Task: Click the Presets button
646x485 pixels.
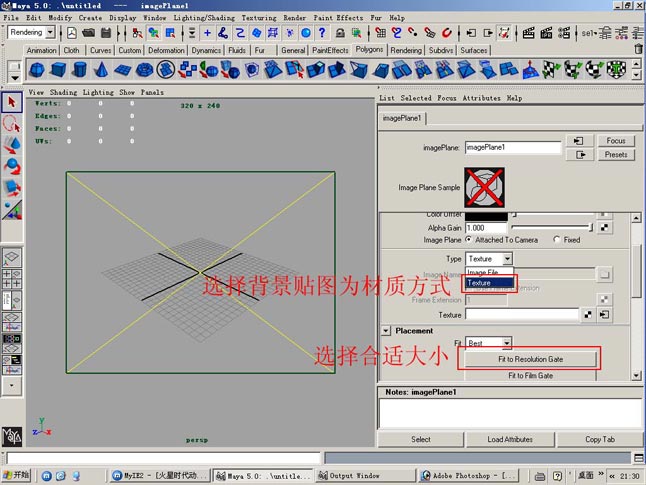Action: click(616, 155)
